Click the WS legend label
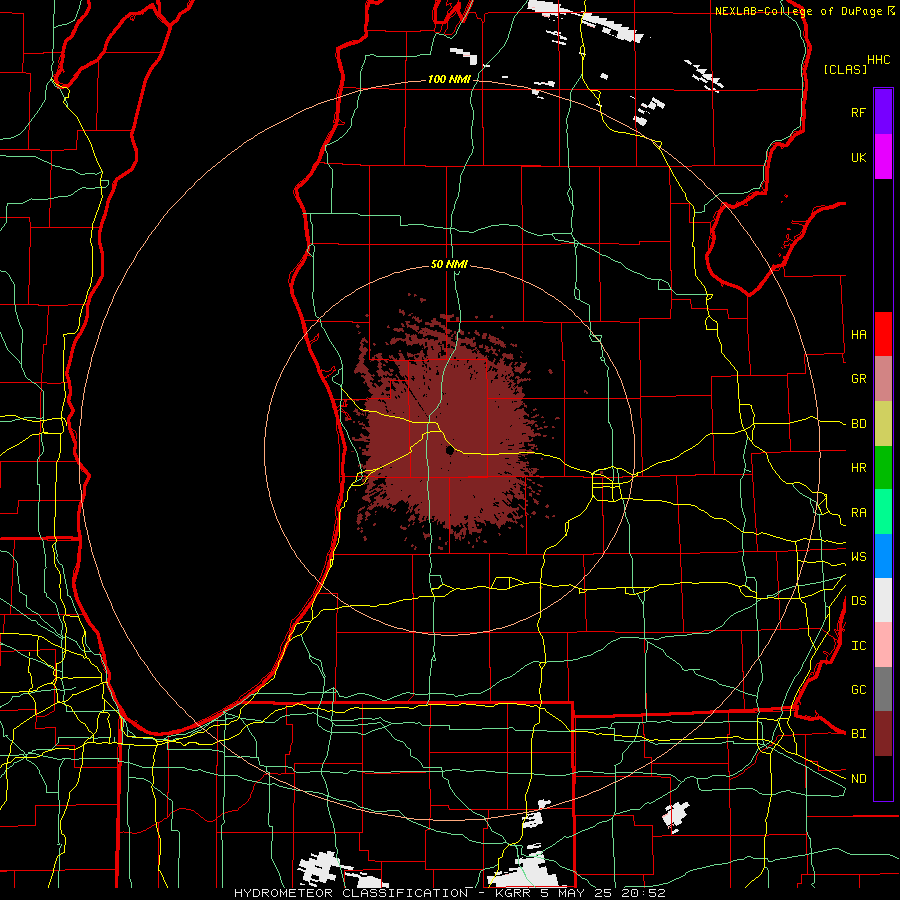Image resolution: width=900 pixels, height=900 pixels. 858,556
